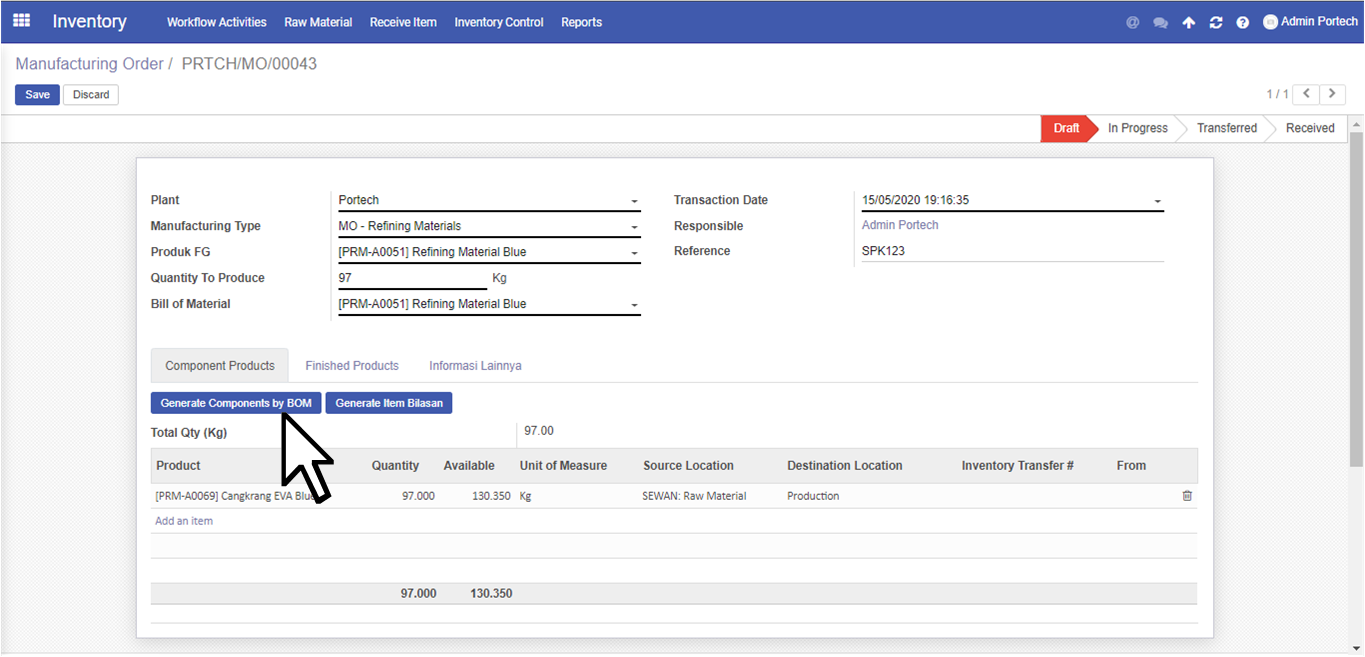Open the conversations chat icon

click(x=1160, y=22)
